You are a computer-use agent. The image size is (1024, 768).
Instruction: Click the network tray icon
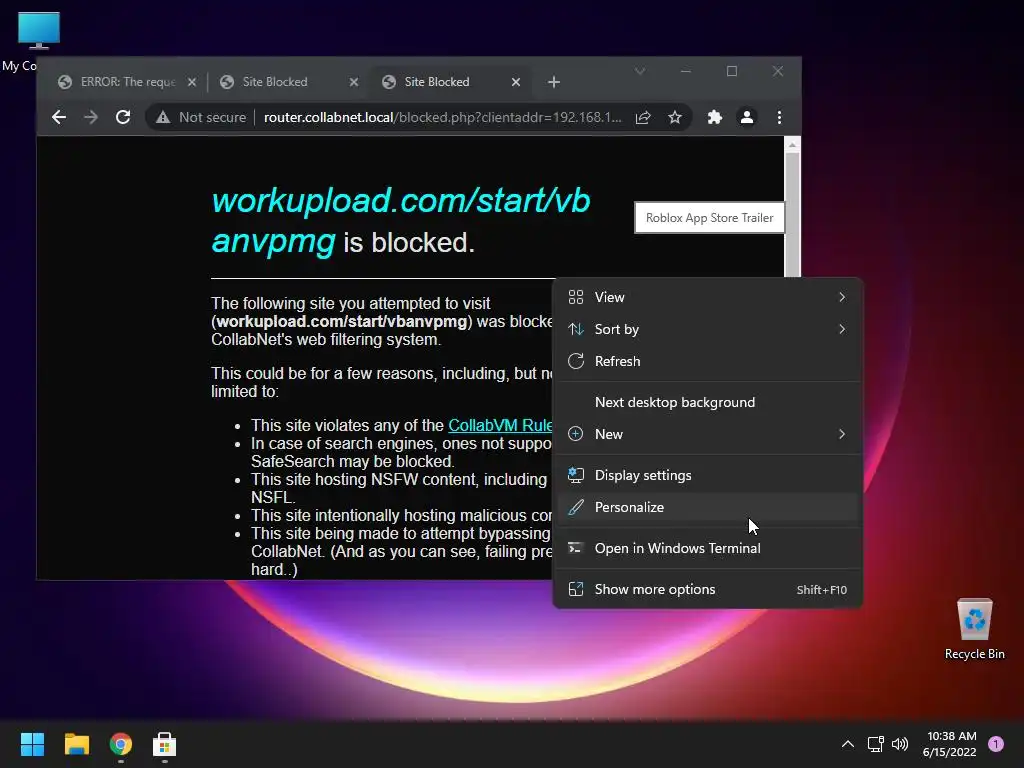875,744
